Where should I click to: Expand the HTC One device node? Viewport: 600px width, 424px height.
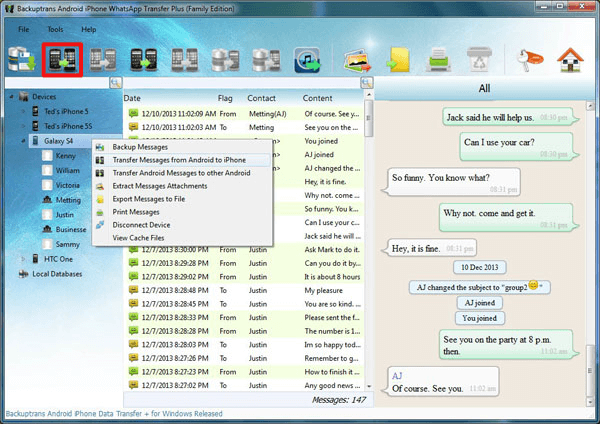point(24,258)
